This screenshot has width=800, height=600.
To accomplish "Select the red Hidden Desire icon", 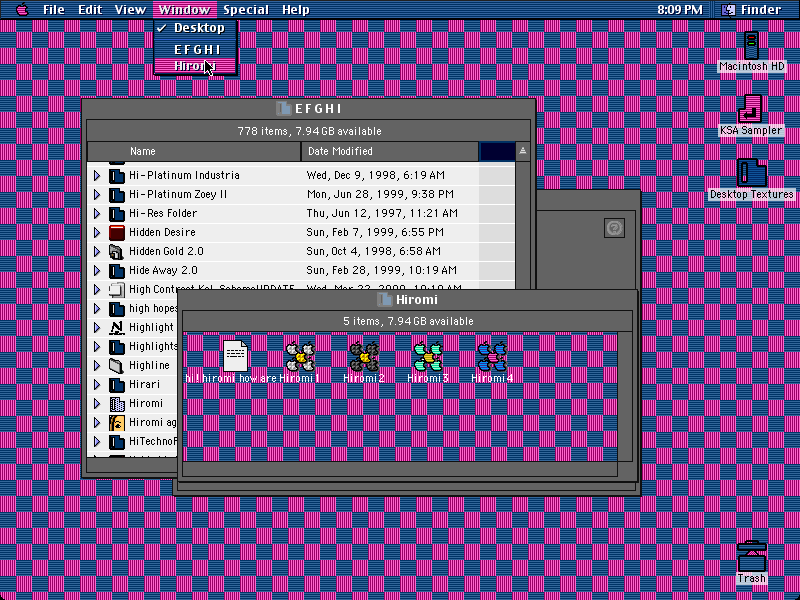I will tap(117, 233).
